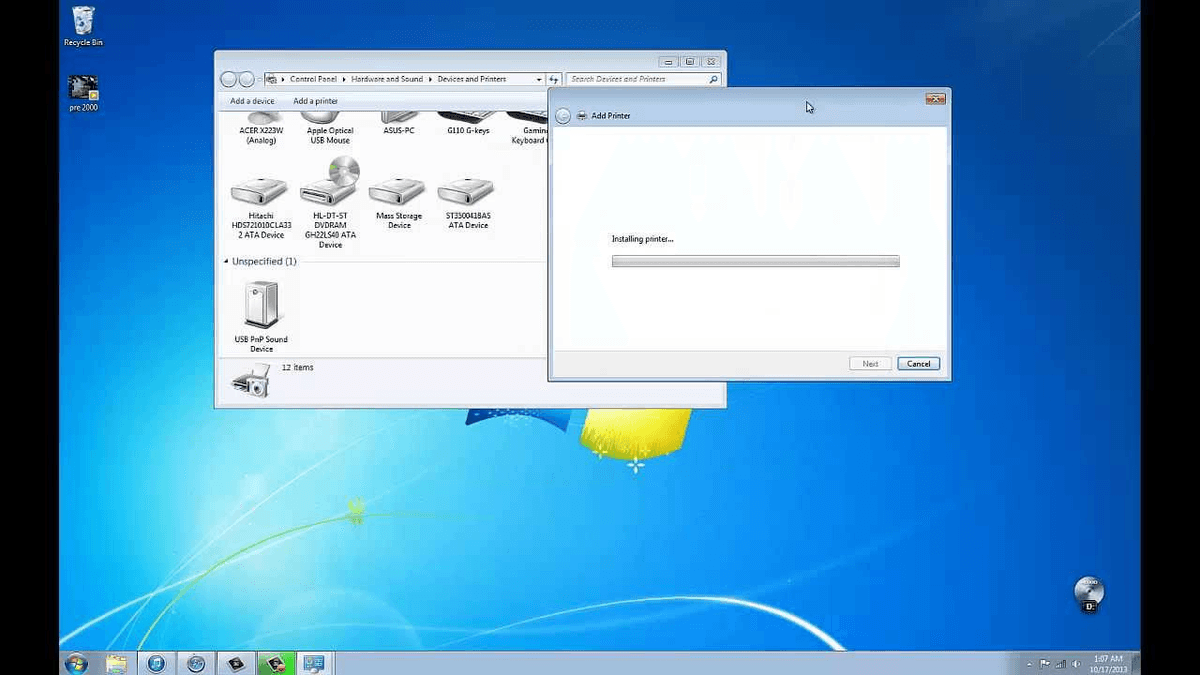Click the Apple Optical USB Mouse label
Screen dimensions: 1200x675
pyautogui.click(x=330, y=135)
